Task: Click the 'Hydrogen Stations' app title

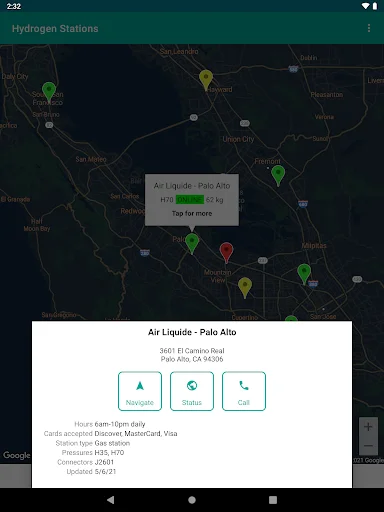Action: click(x=55, y=29)
